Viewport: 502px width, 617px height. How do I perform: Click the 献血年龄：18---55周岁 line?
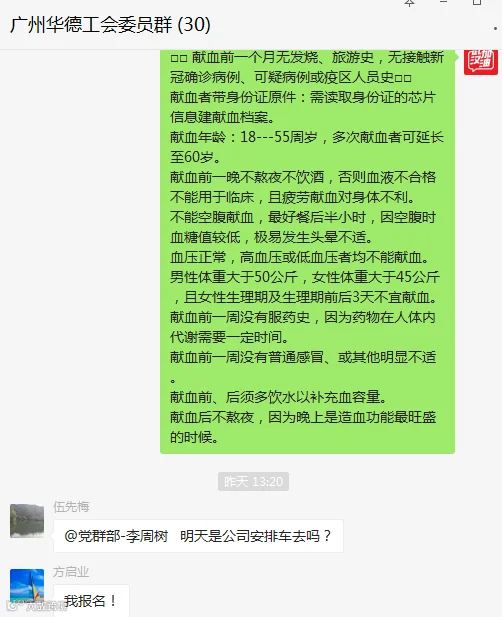(x=244, y=137)
